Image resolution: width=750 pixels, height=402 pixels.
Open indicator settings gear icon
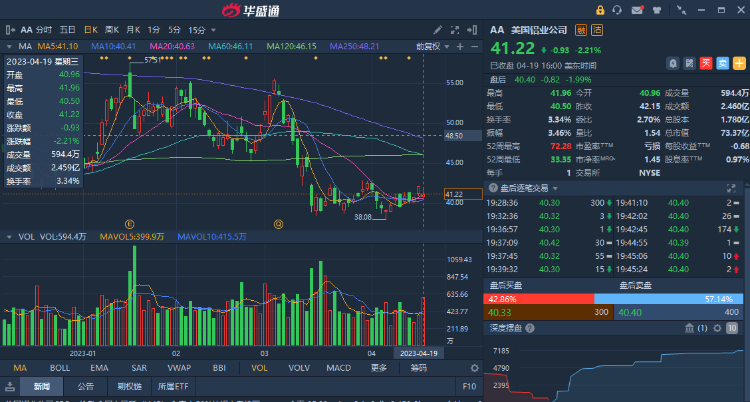tap(474, 368)
